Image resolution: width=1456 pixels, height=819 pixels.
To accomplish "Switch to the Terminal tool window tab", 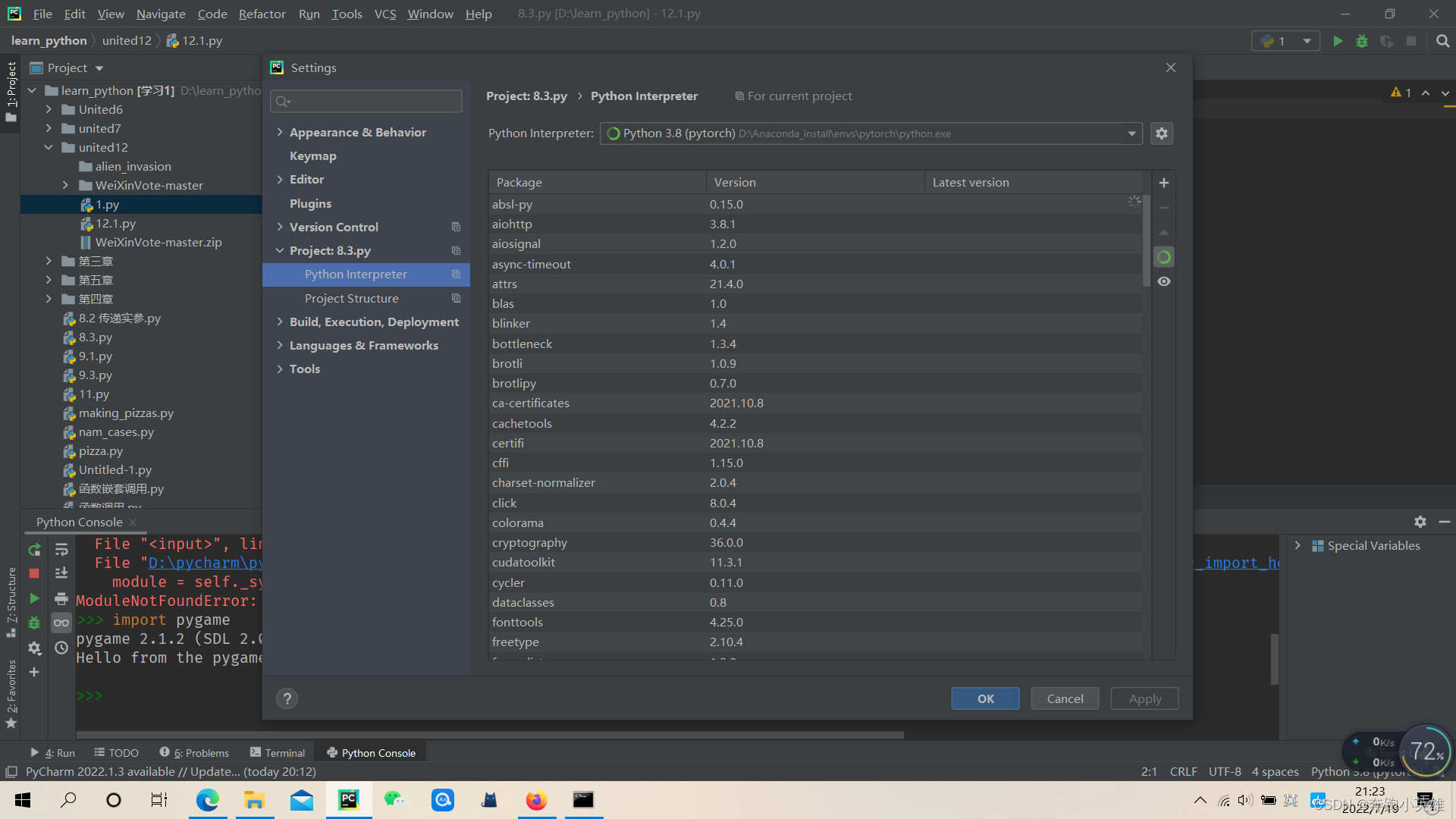I will [x=278, y=752].
